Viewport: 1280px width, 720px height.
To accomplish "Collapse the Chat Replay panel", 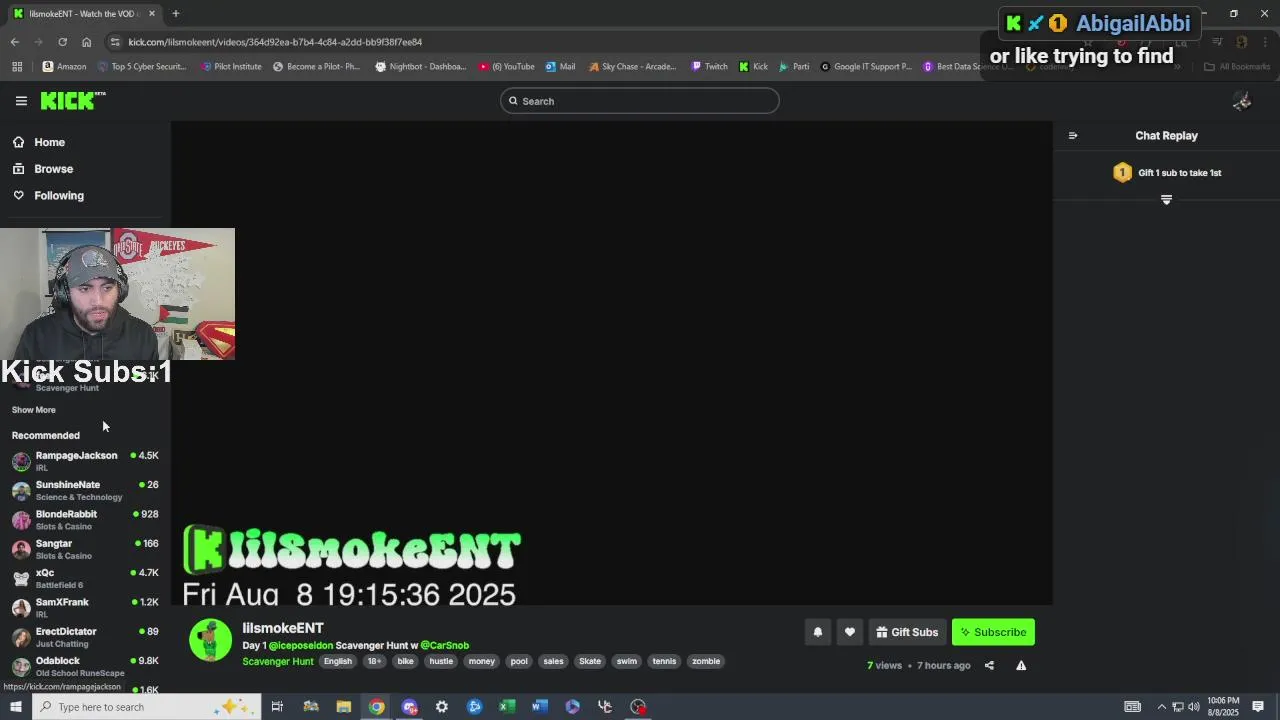I will (x=1073, y=136).
